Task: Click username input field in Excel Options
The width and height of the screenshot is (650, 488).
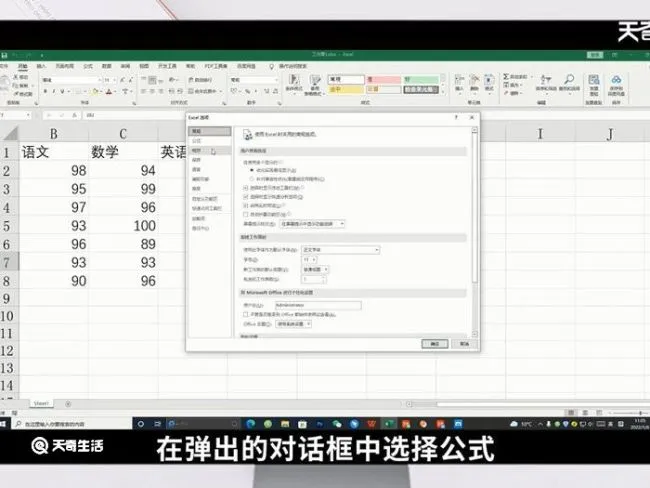Action: point(318,305)
